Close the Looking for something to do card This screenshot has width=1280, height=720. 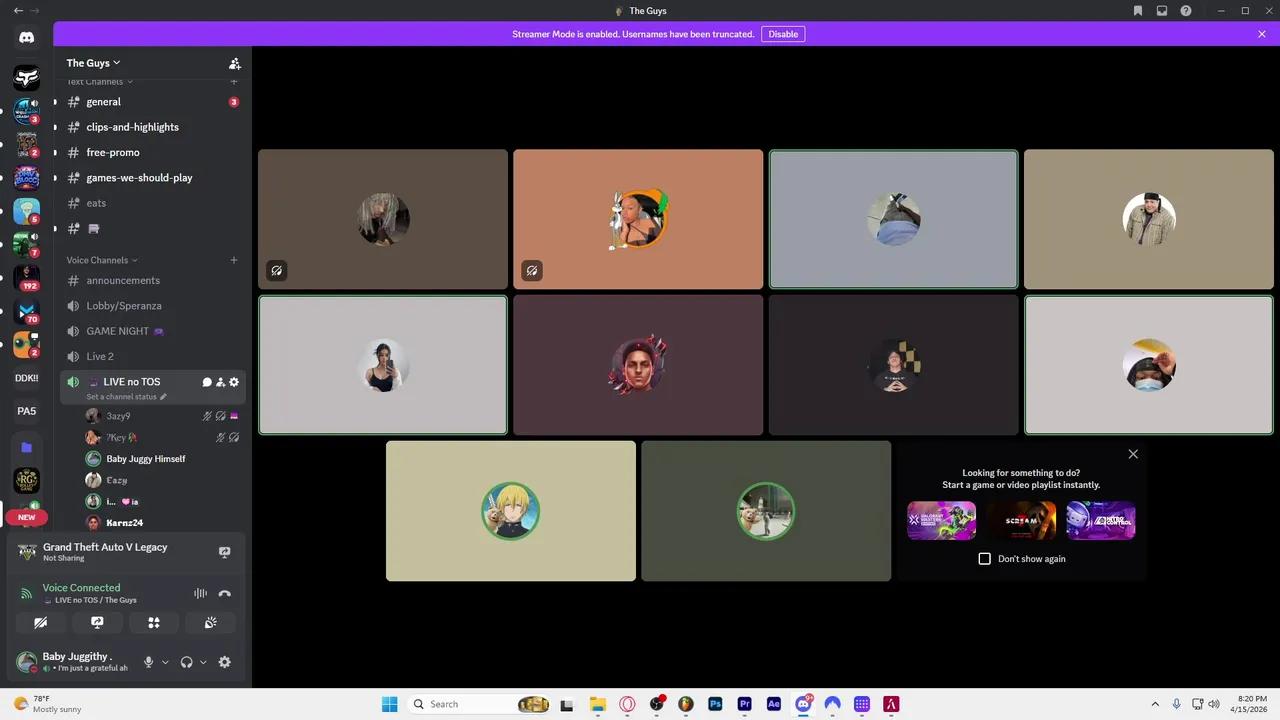coord(1133,454)
